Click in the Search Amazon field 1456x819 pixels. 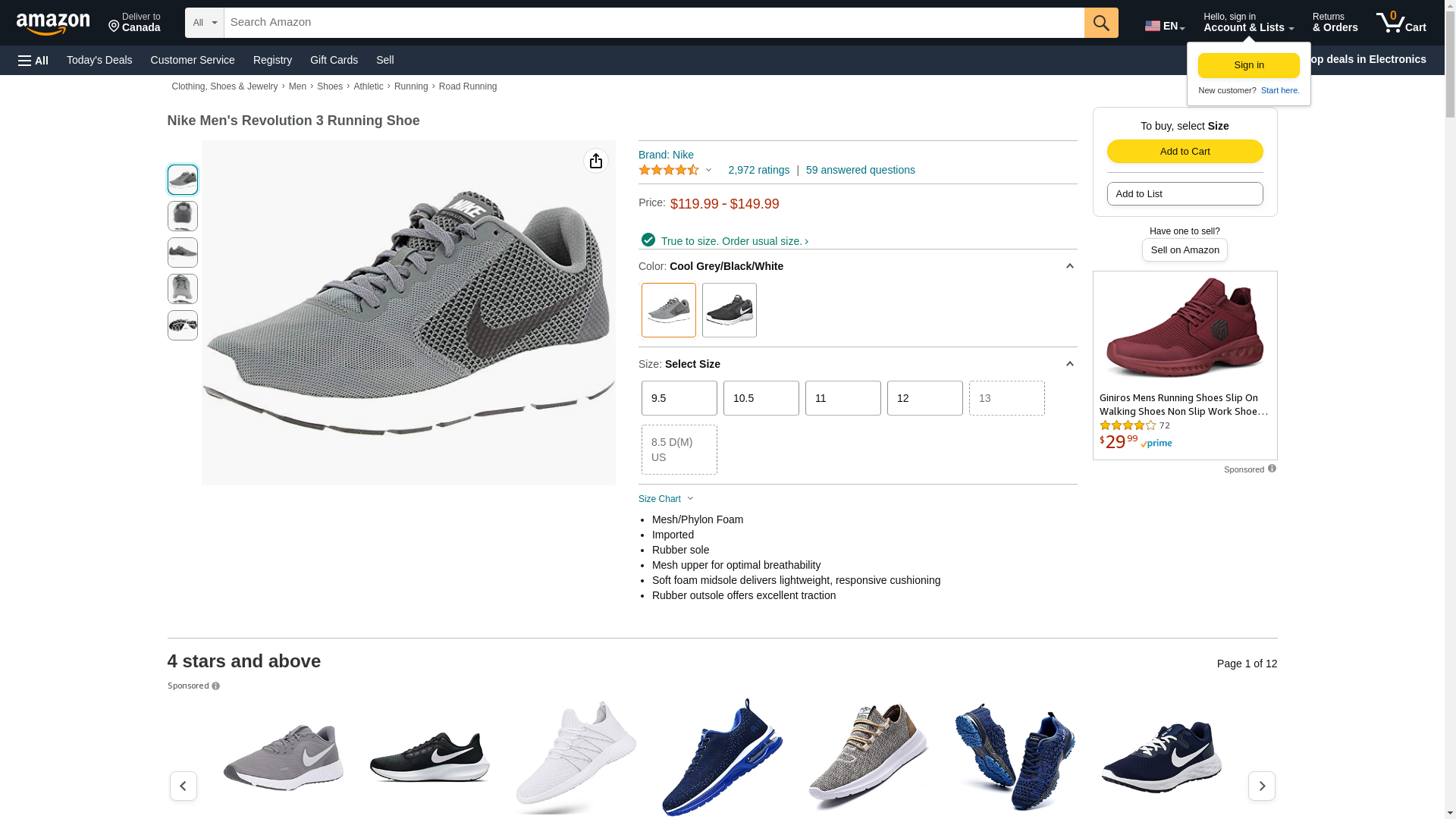(654, 23)
